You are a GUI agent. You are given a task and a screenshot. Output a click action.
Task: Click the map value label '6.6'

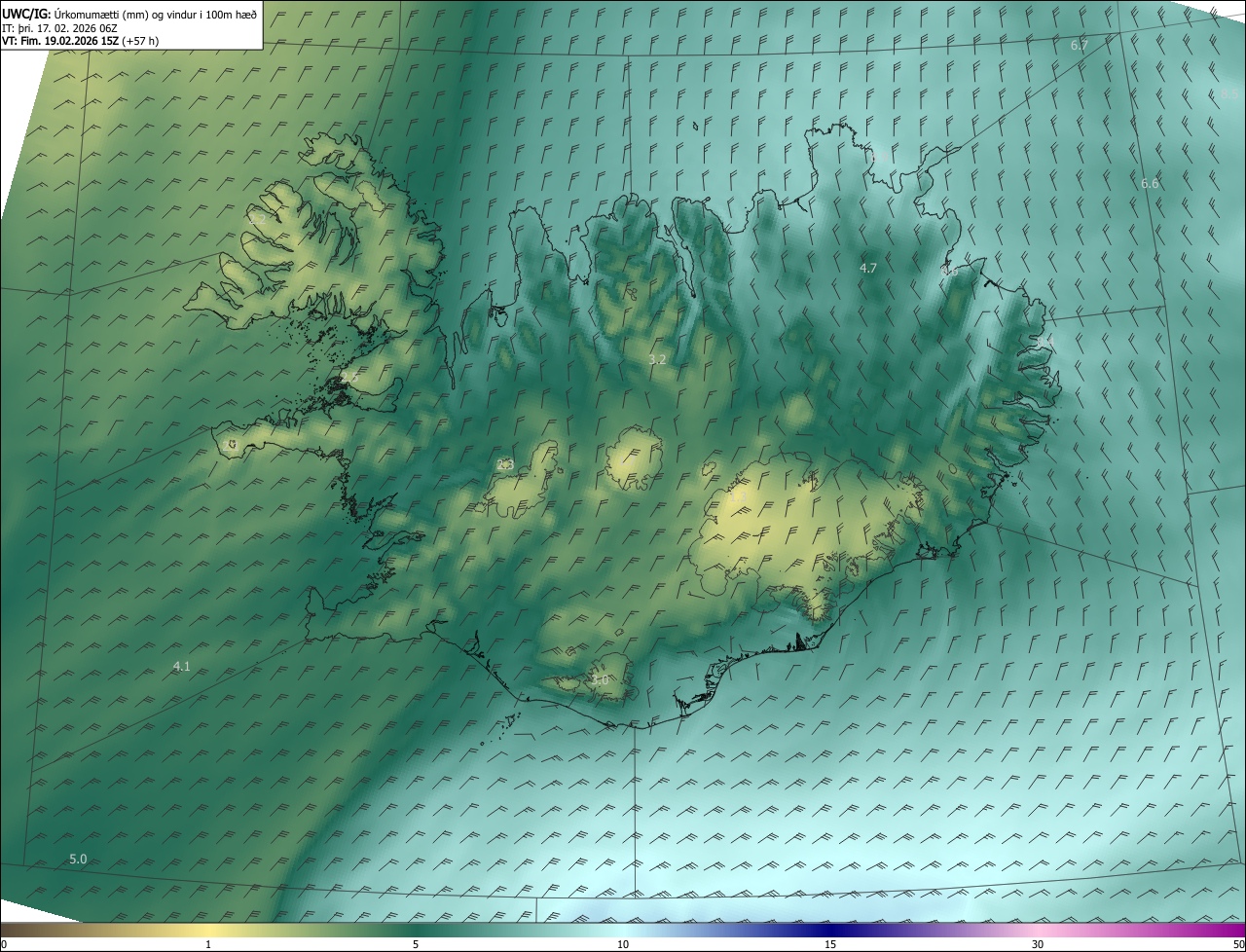point(1150,184)
